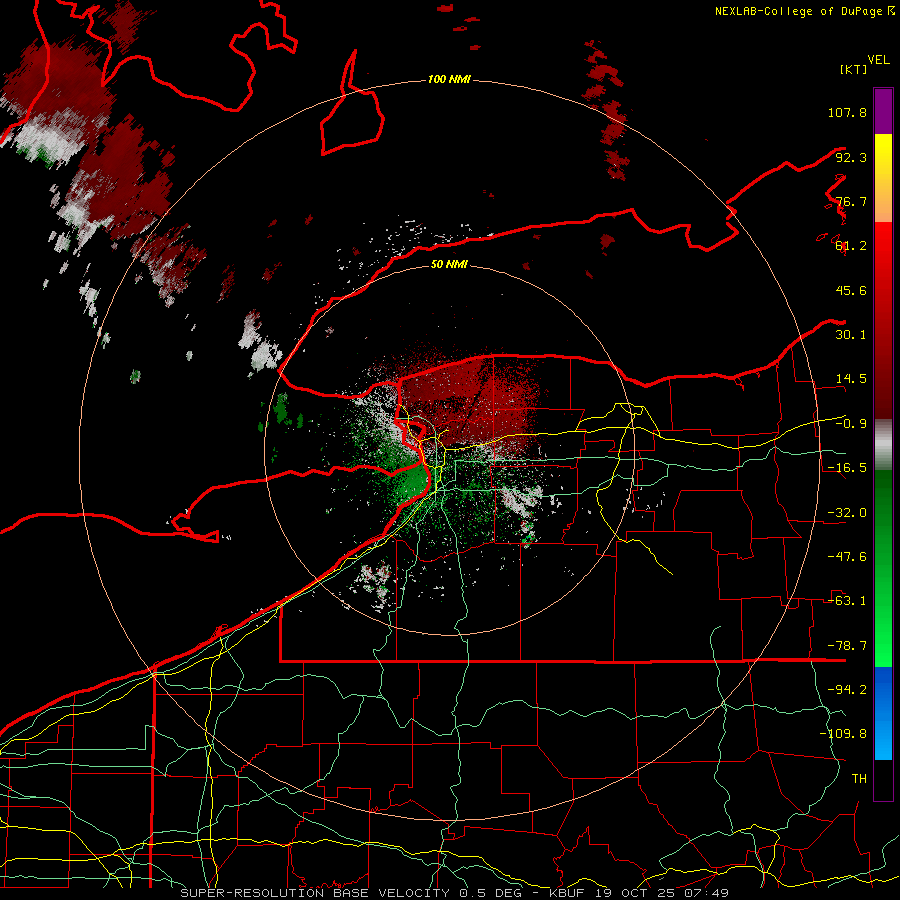Click the -32.0 velocity scale value

847,513
